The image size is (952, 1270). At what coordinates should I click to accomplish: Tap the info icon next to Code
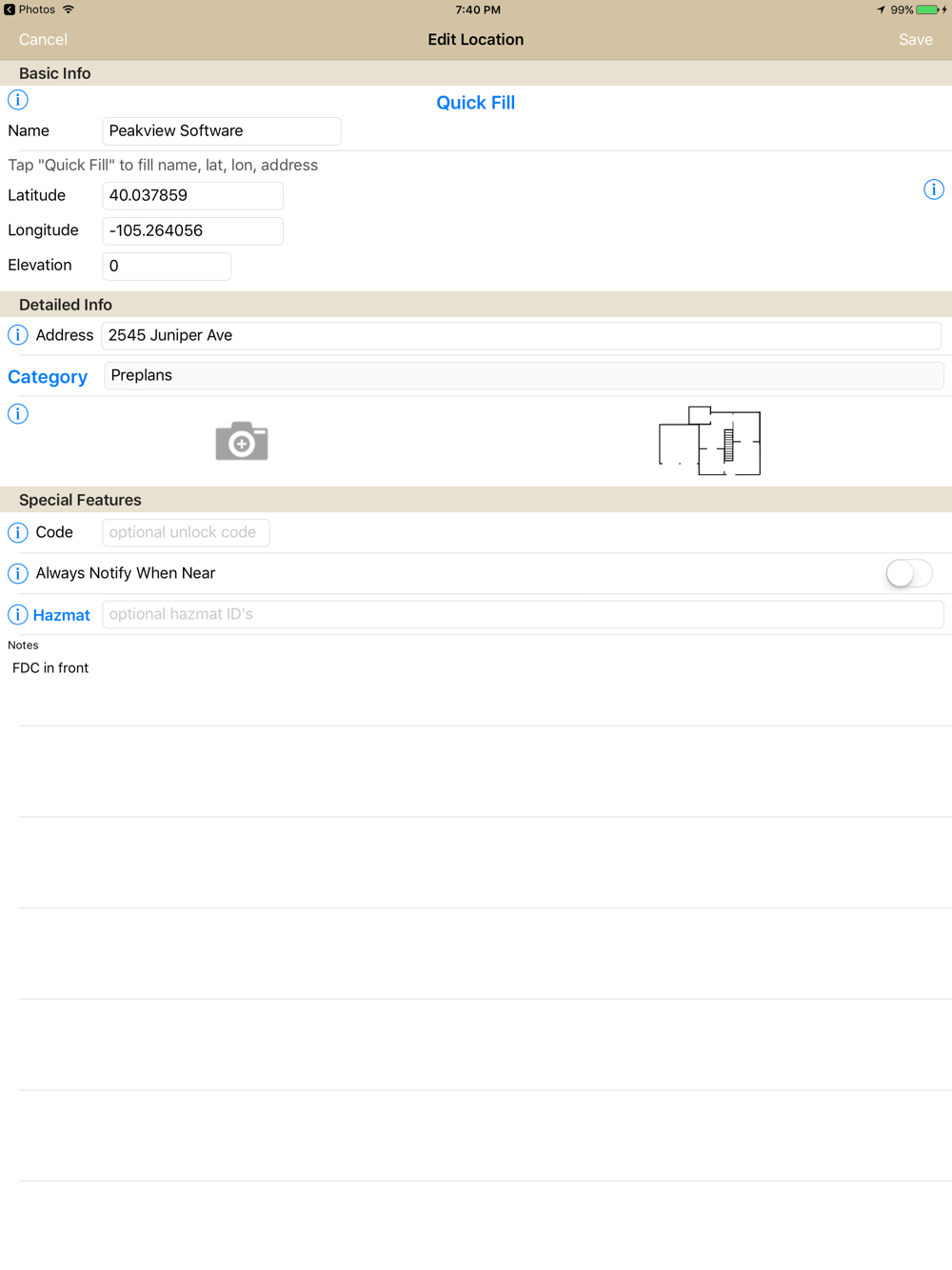[18, 532]
